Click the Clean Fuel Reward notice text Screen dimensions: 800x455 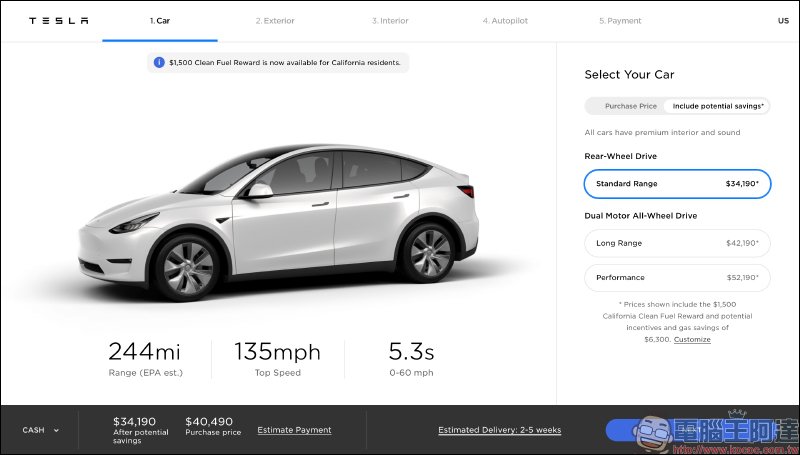point(285,62)
